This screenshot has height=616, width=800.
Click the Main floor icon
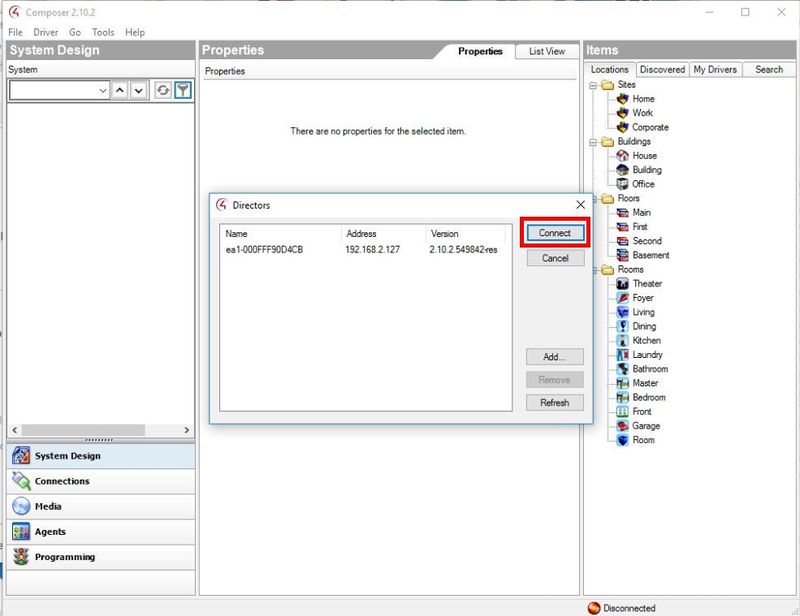click(x=622, y=212)
